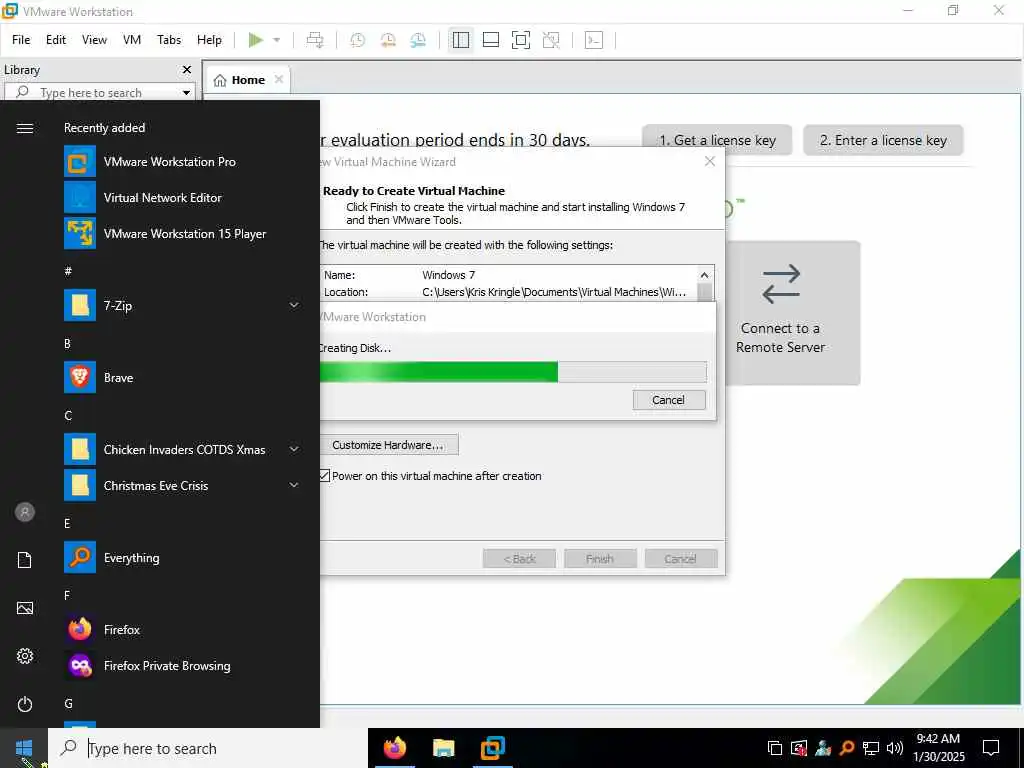This screenshot has width=1024, height=768.
Task: Click the green Power On play icon
Action: click(x=255, y=40)
